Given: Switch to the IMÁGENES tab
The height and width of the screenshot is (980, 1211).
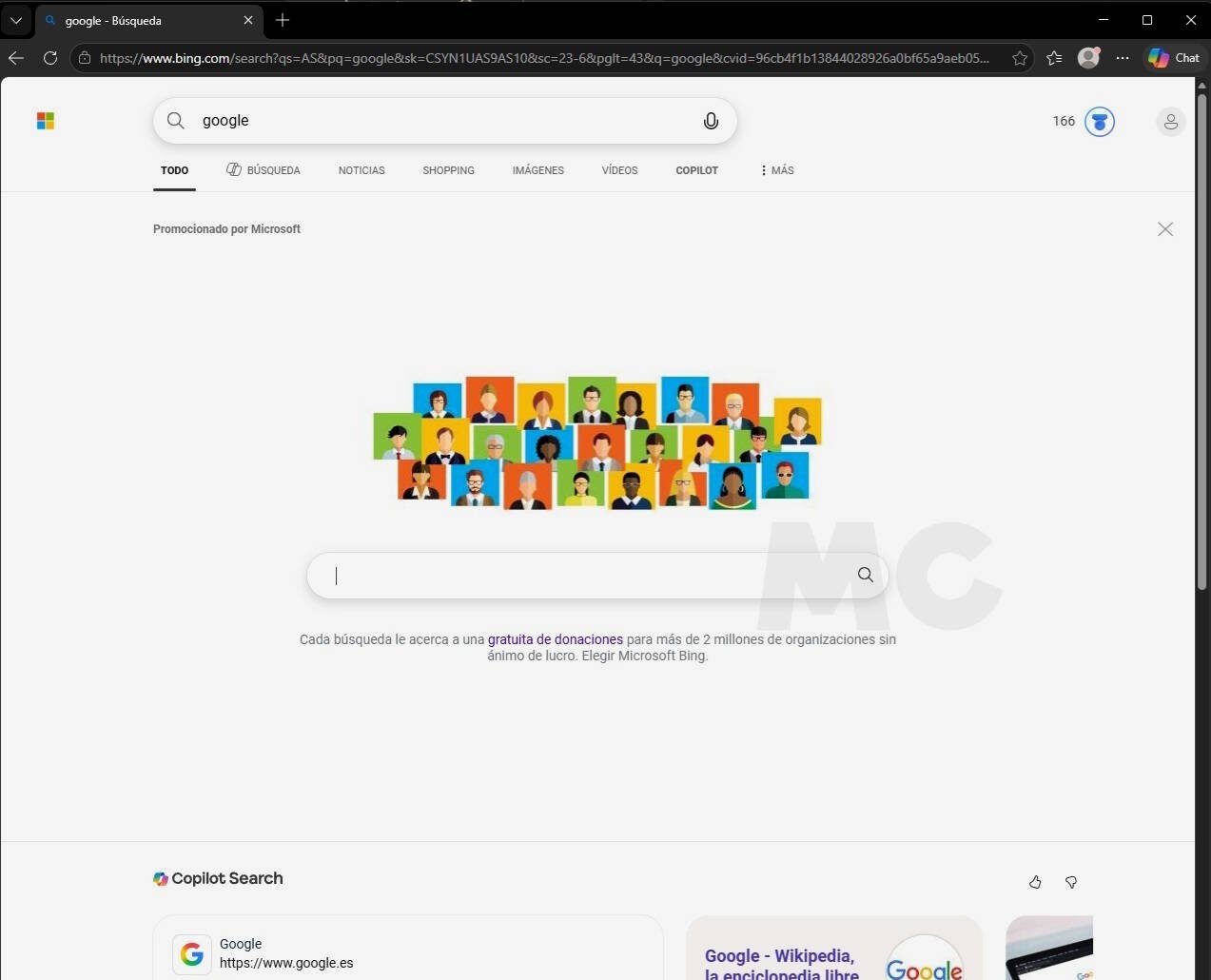Looking at the screenshot, I should 538,170.
